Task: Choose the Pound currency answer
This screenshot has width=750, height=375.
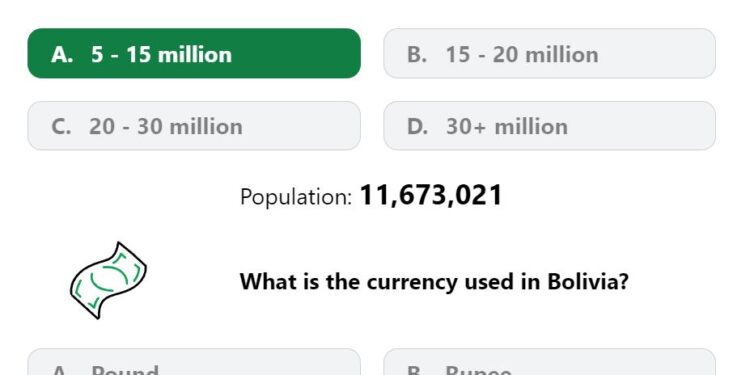Action: pos(194,362)
